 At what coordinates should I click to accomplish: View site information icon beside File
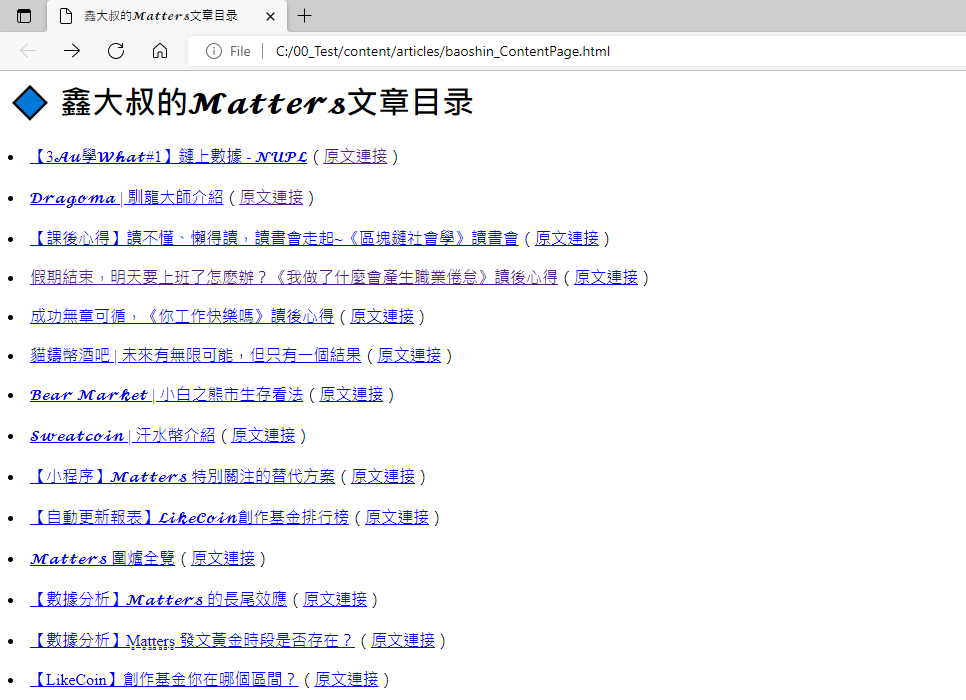coord(214,51)
